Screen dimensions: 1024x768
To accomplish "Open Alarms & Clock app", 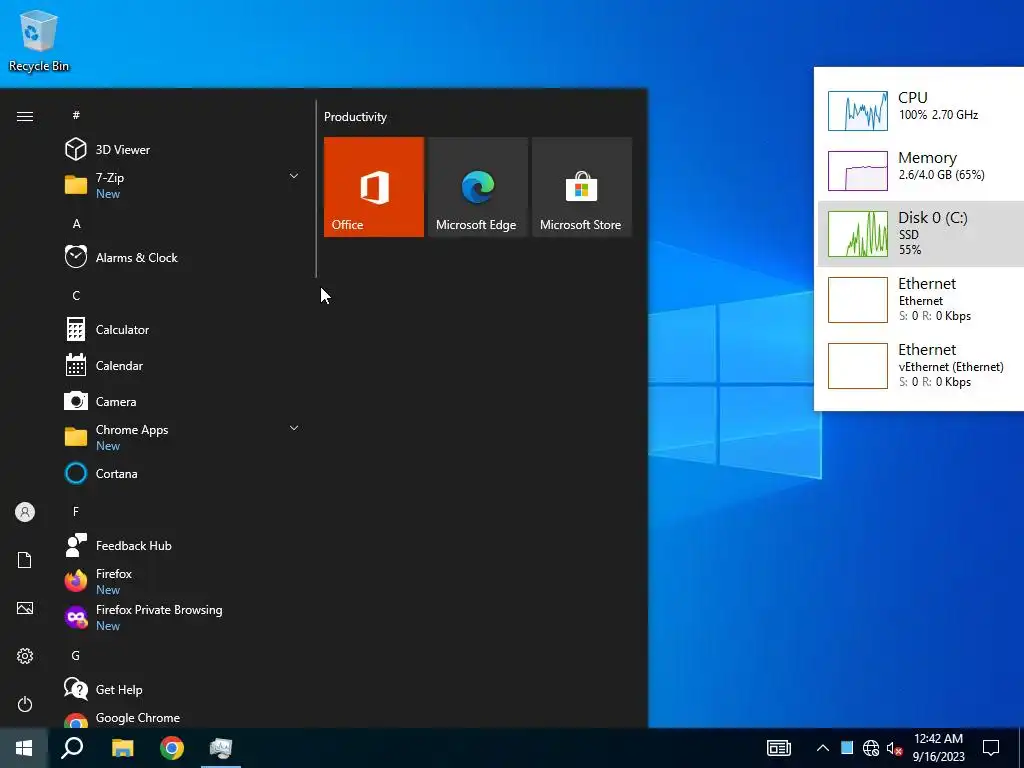I will click(183, 257).
